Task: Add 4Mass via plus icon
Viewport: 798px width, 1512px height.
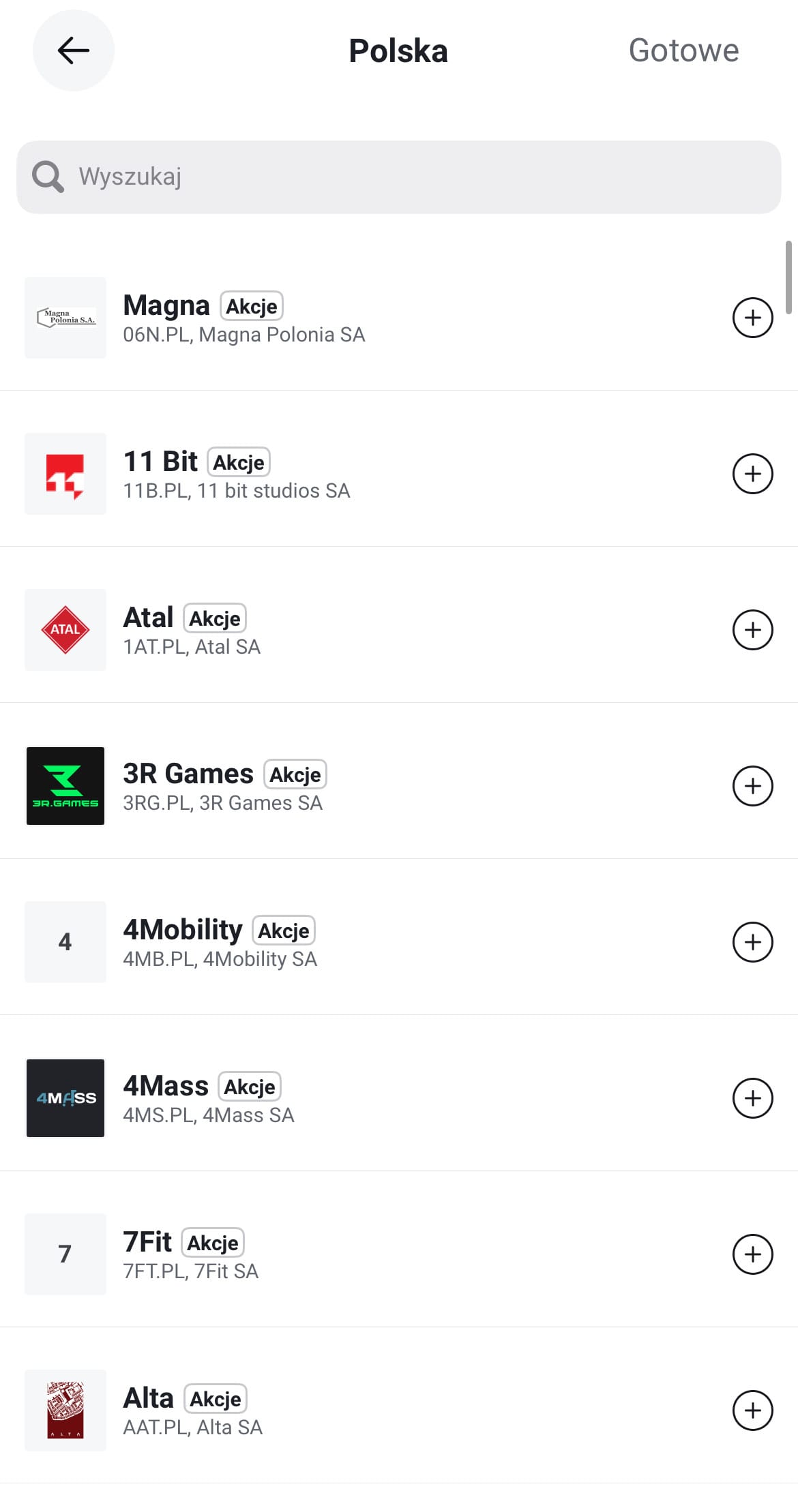Action: 752,1098
